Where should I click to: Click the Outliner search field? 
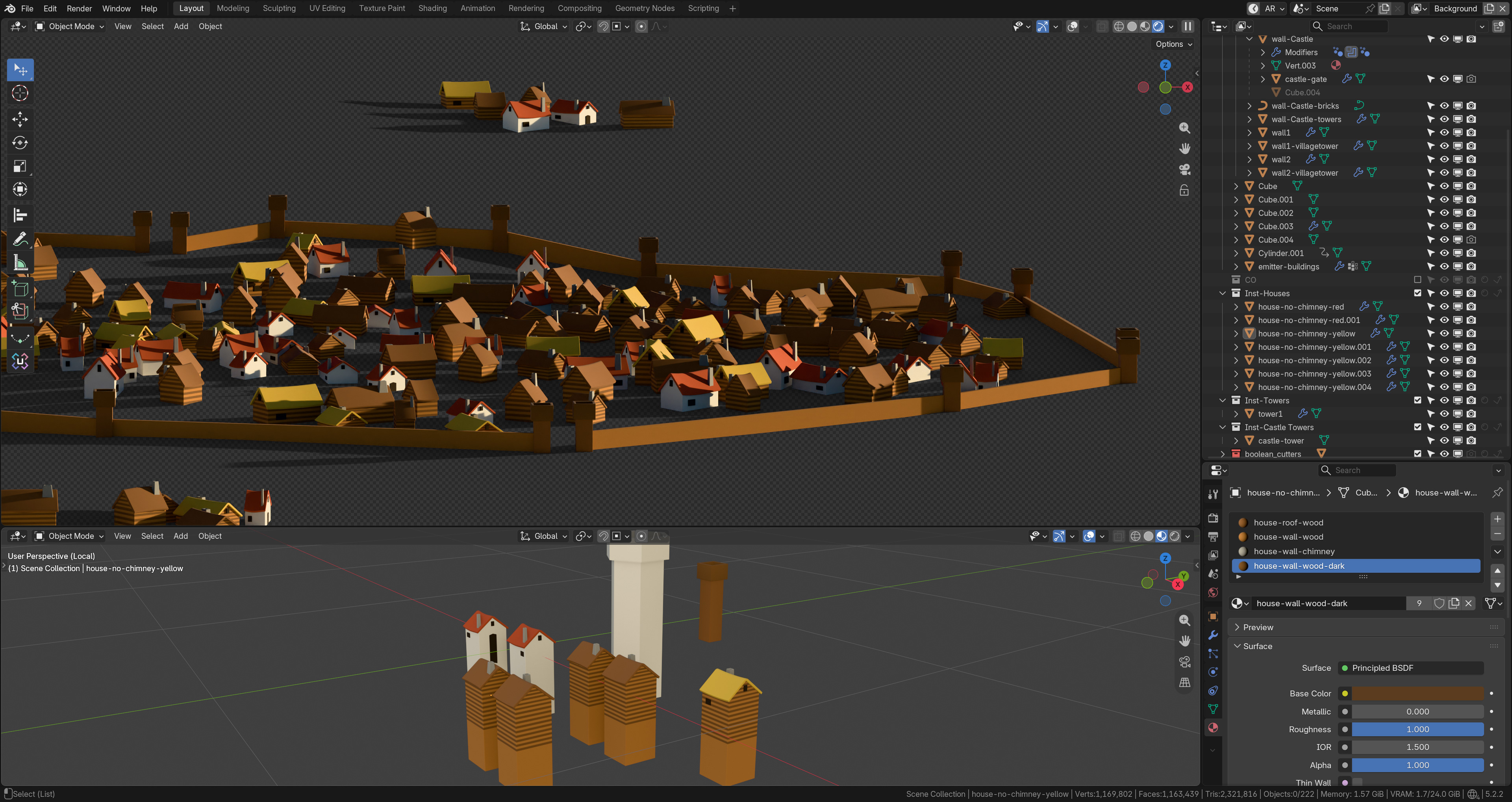click(1349, 26)
